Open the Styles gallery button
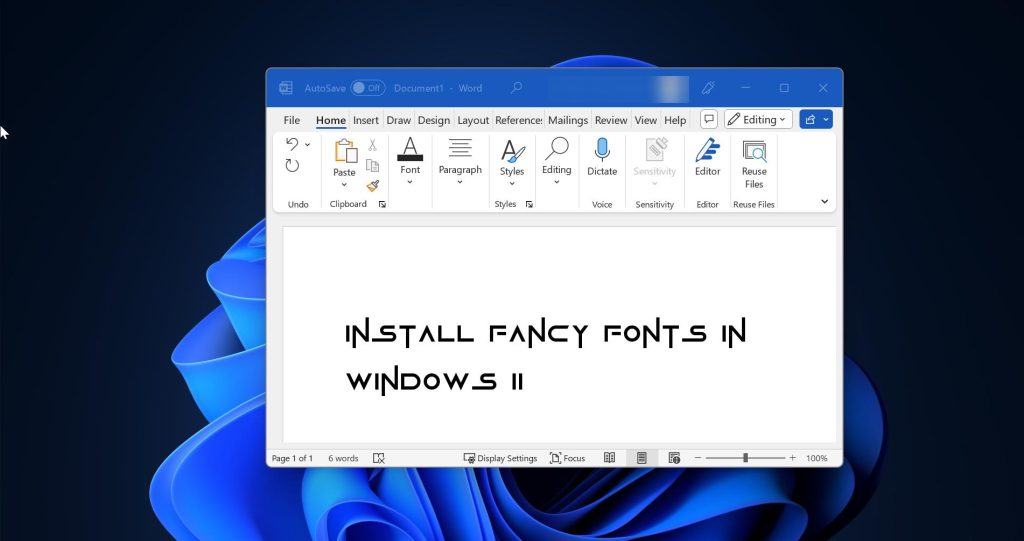Image resolution: width=1024 pixels, height=541 pixels. click(512, 163)
